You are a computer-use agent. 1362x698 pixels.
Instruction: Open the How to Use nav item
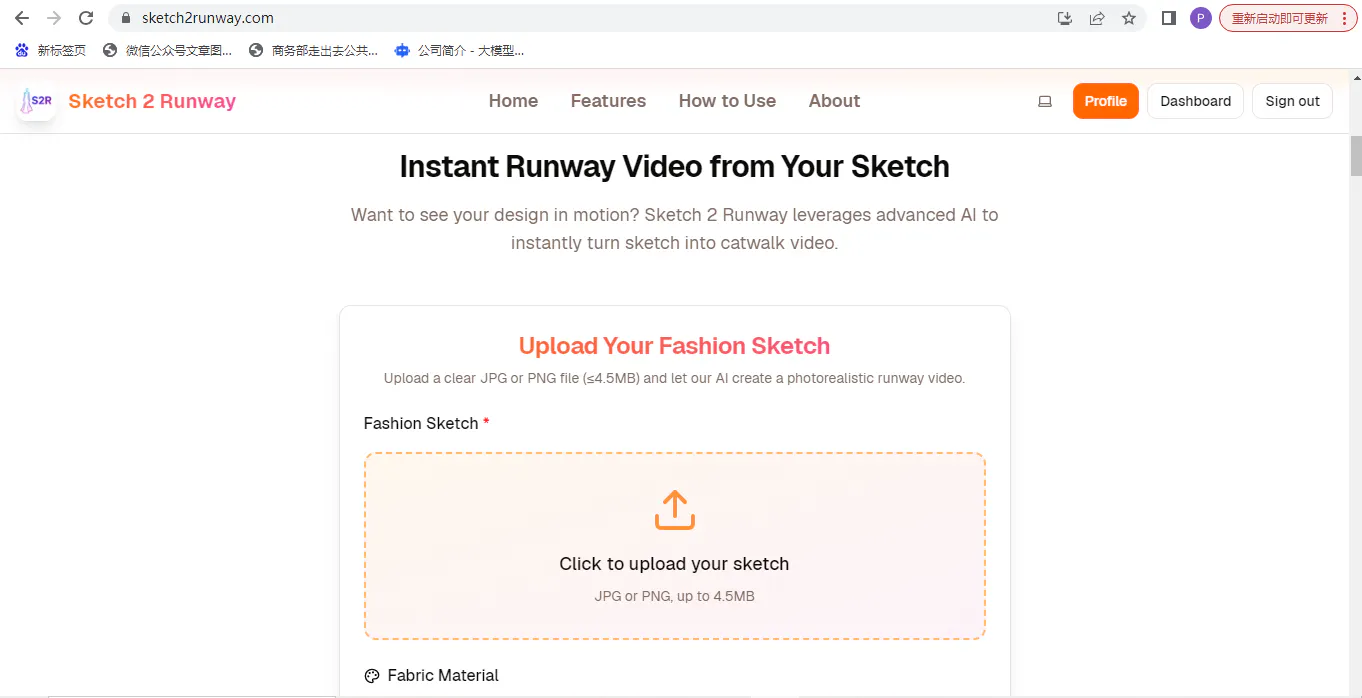click(727, 101)
